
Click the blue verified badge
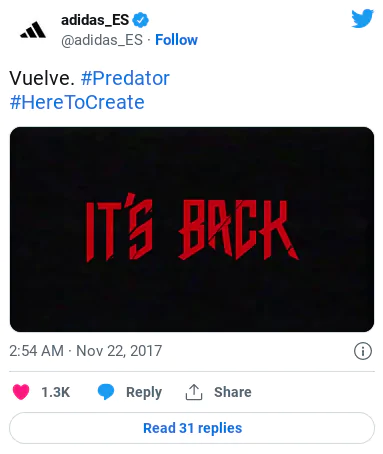pos(140,20)
